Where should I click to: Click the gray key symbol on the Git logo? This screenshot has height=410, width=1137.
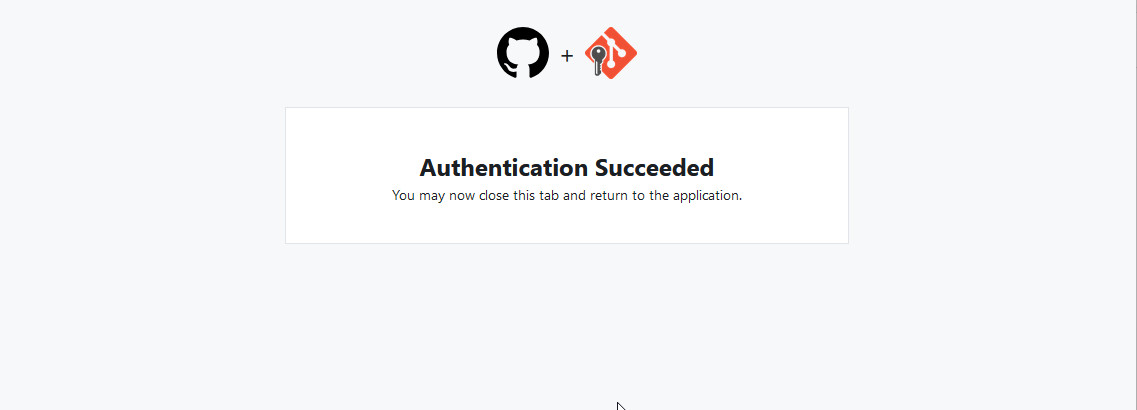coord(597,61)
